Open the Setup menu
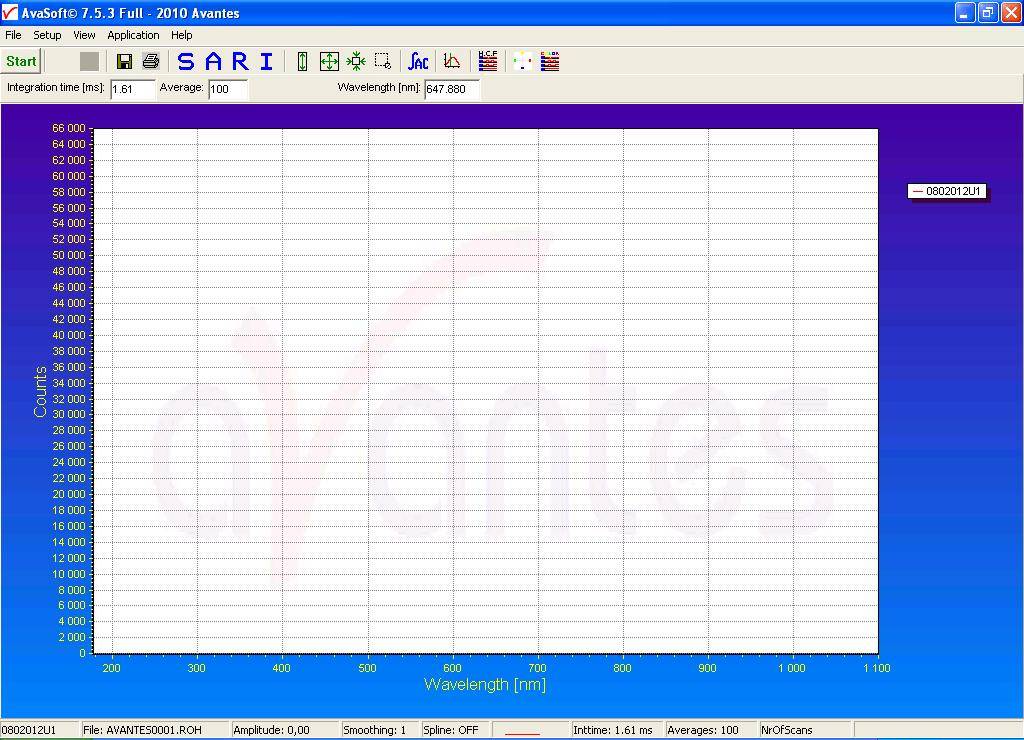 pos(47,35)
